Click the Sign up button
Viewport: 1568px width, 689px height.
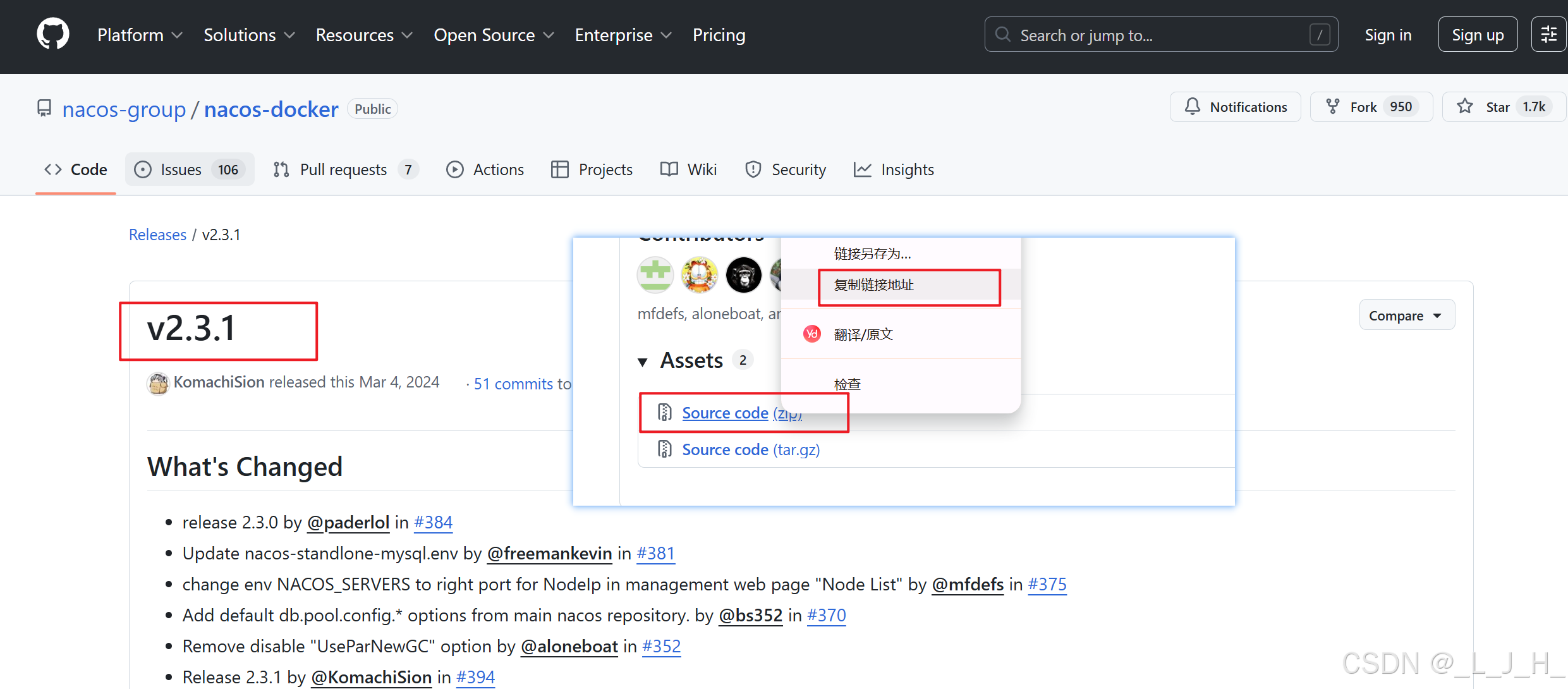[x=1477, y=35]
